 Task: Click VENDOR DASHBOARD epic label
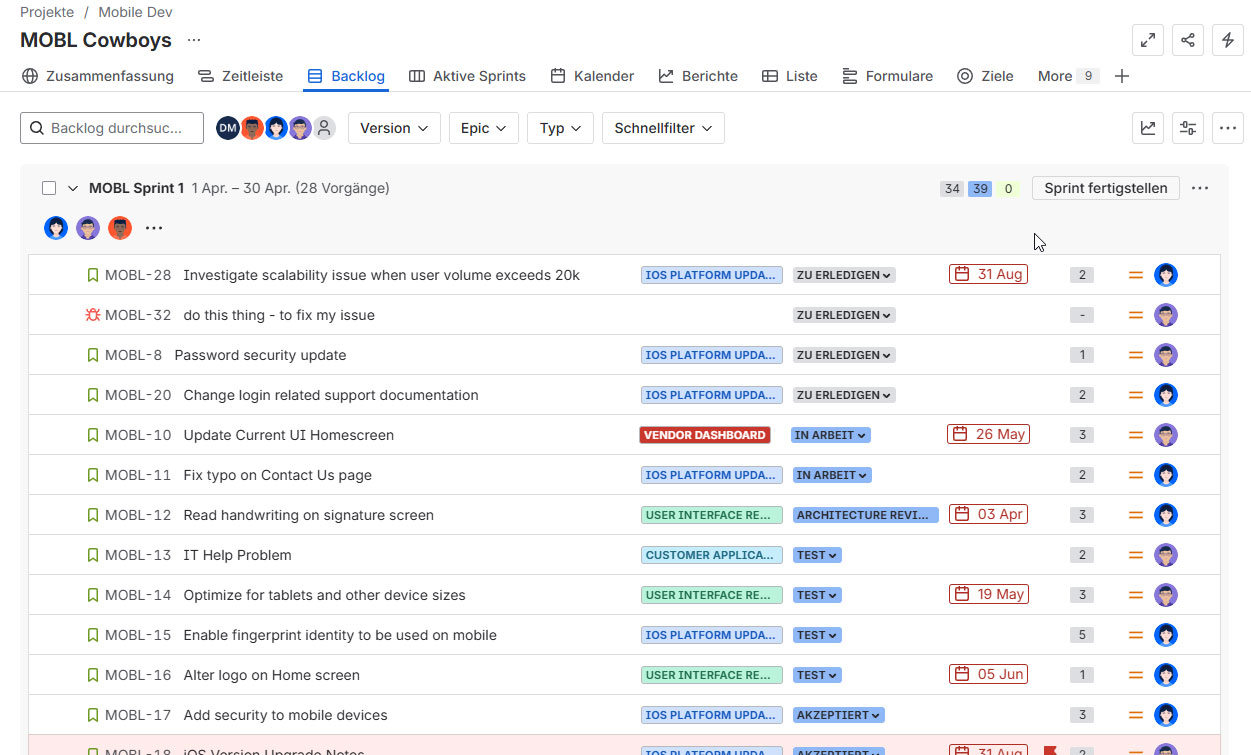705,435
